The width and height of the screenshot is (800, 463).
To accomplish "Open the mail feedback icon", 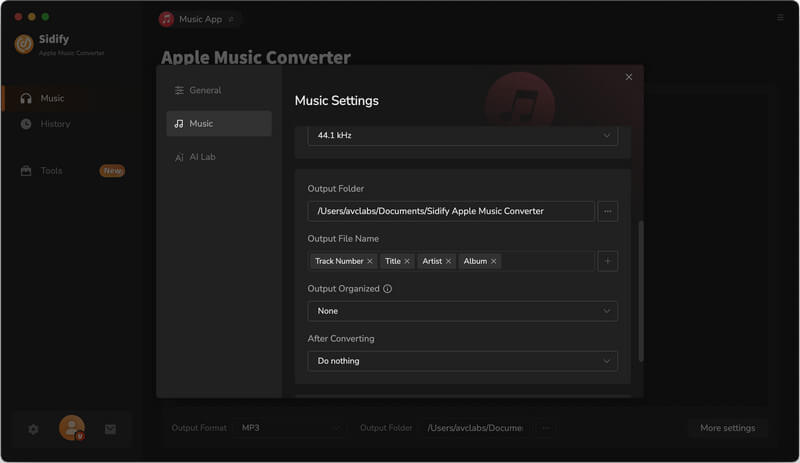I will (110, 429).
